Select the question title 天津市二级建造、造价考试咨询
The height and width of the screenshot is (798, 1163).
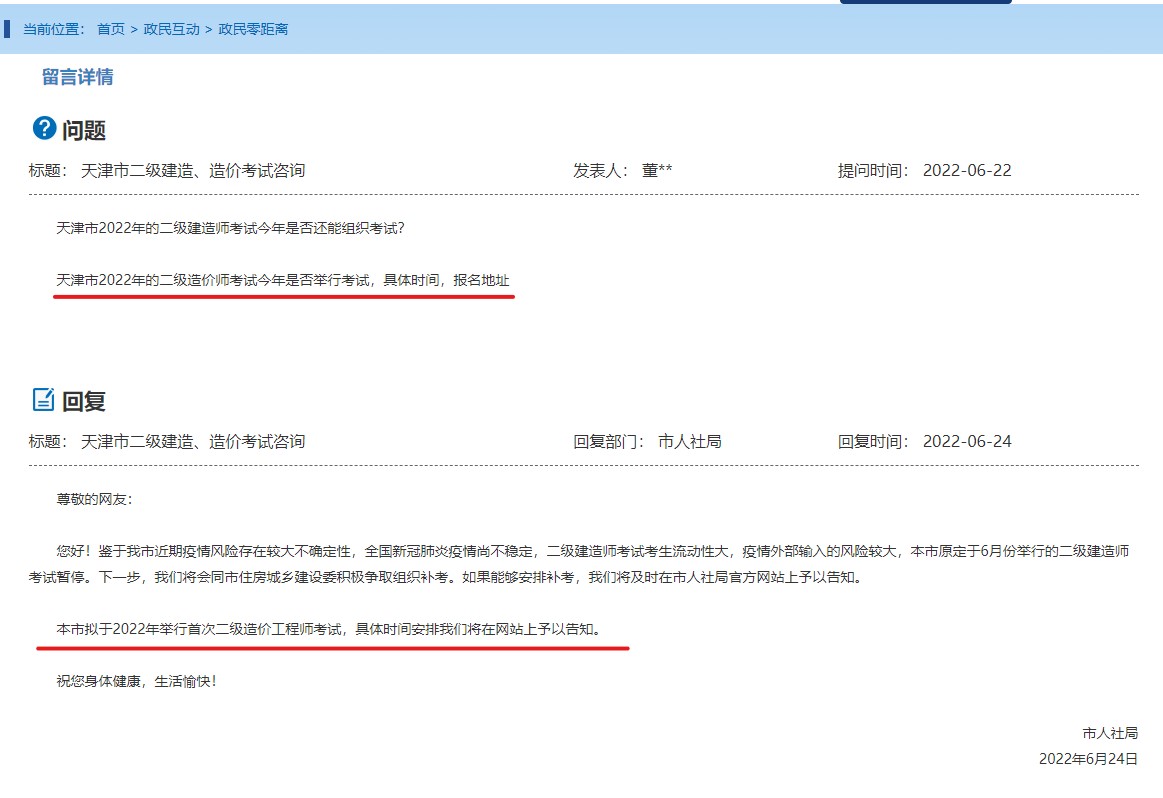coord(195,170)
